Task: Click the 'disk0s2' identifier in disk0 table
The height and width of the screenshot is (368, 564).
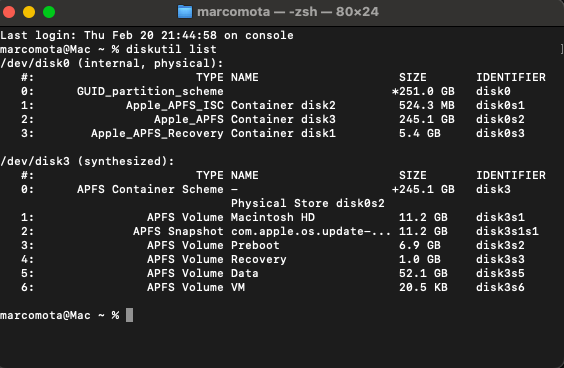Action: click(500, 119)
